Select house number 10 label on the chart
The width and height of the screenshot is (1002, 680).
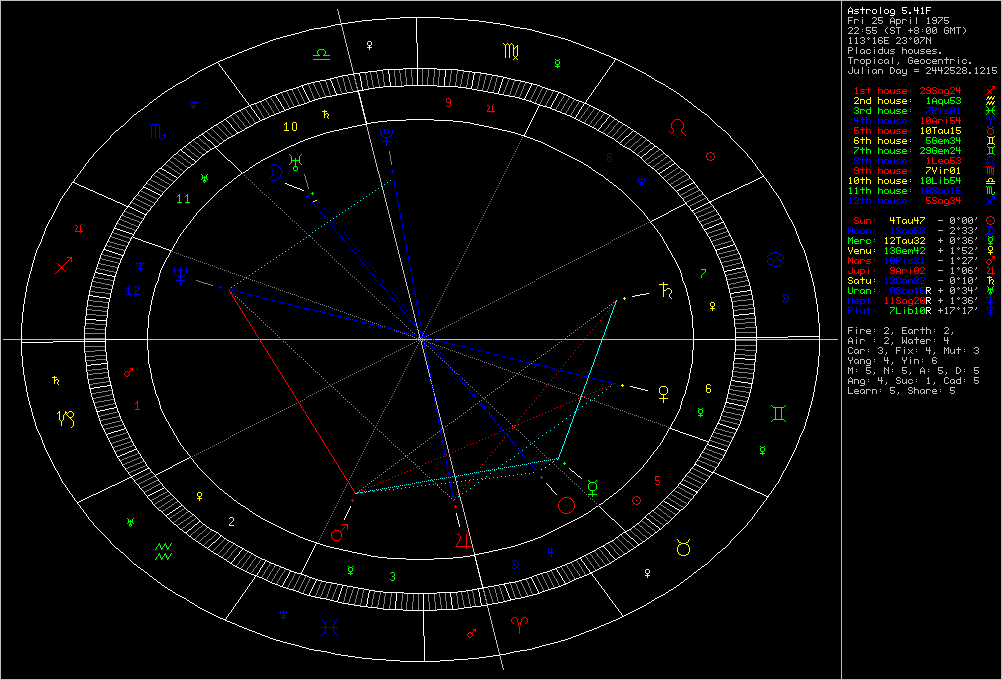click(x=290, y=127)
